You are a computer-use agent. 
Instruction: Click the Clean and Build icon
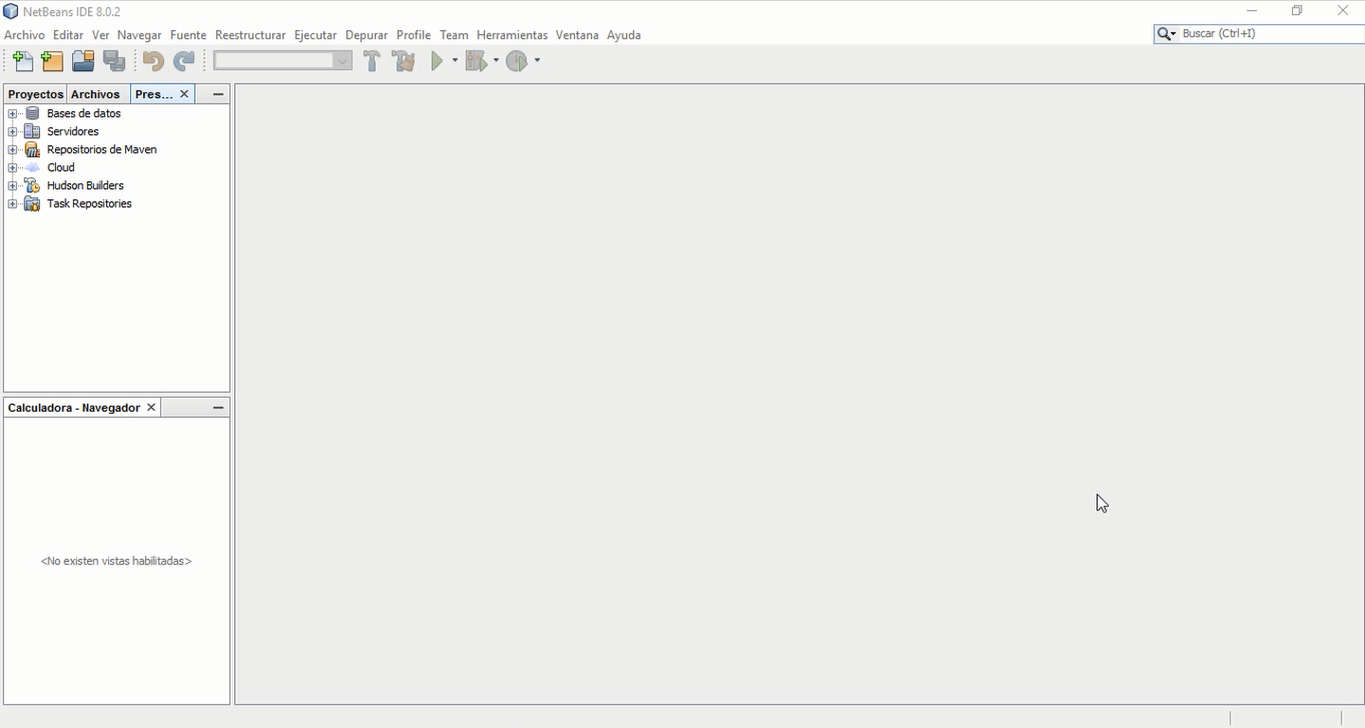(x=404, y=61)
